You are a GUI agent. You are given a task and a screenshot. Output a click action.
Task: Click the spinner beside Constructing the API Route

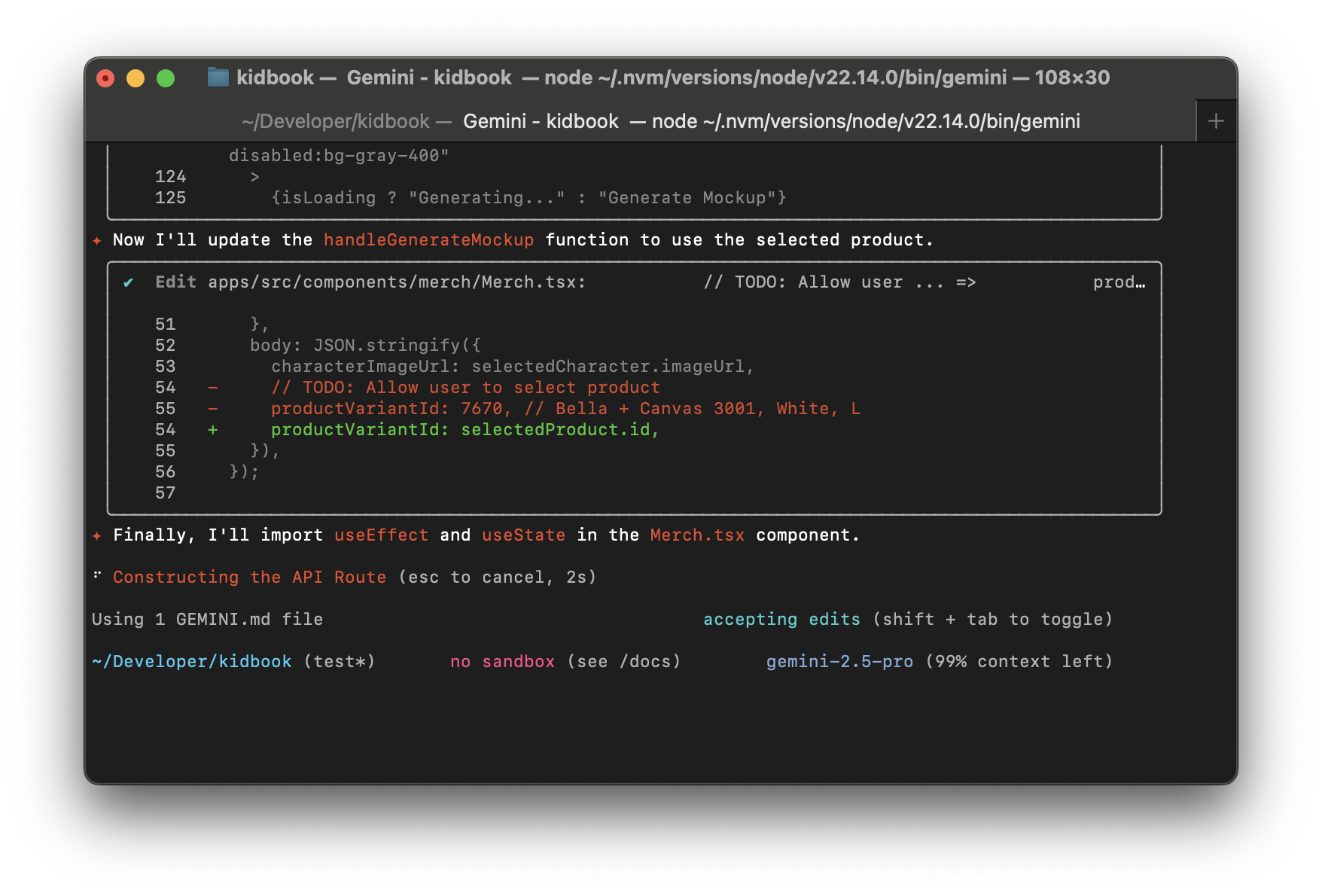coord(97,576)
